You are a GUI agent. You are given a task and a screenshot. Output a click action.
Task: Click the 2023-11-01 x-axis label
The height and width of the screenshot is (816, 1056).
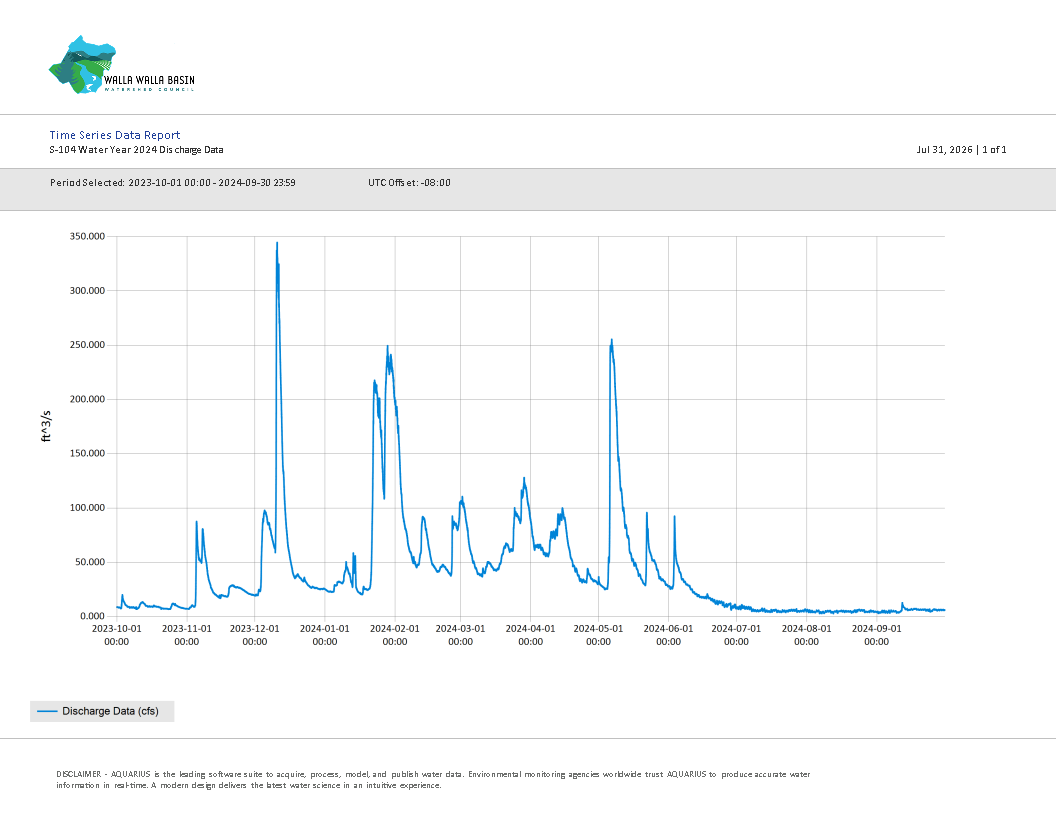click(187, 635)
